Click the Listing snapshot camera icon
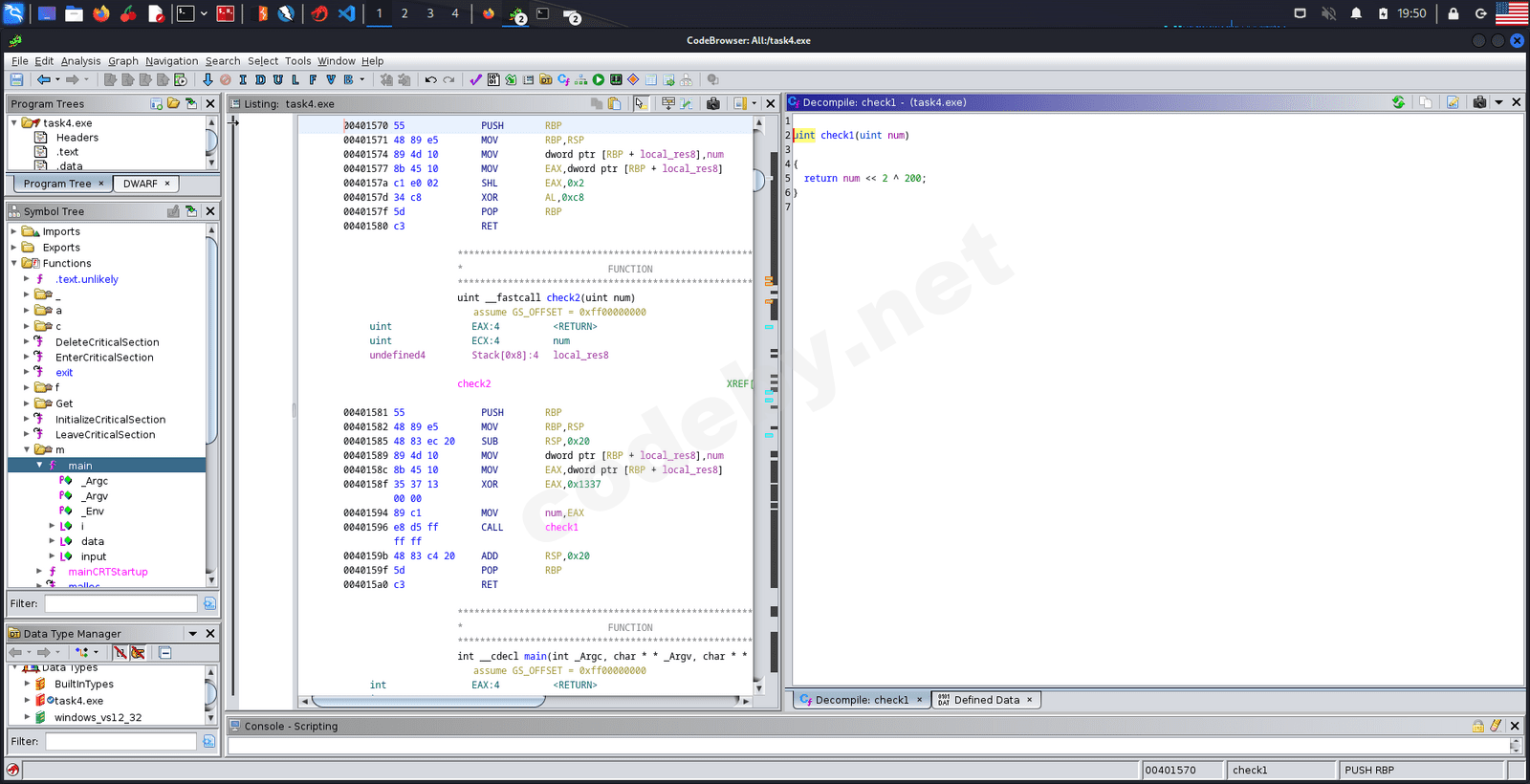1530x784 pixels. pos(712,103)
